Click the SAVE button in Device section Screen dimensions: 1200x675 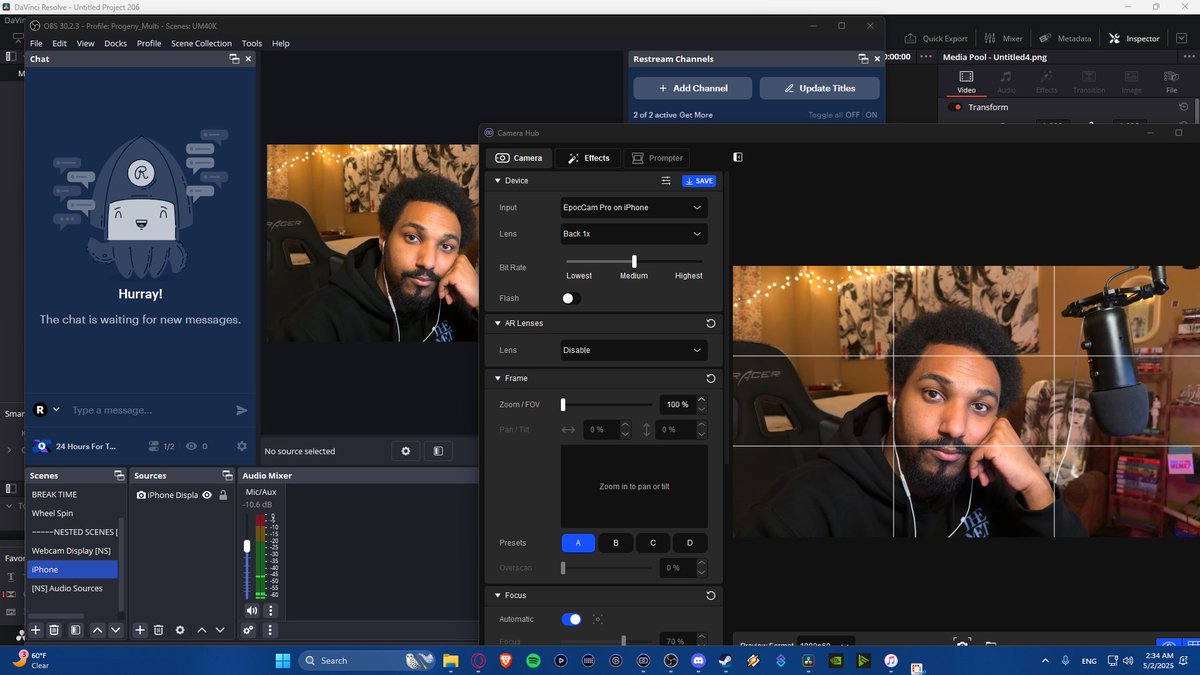point(699,181)
